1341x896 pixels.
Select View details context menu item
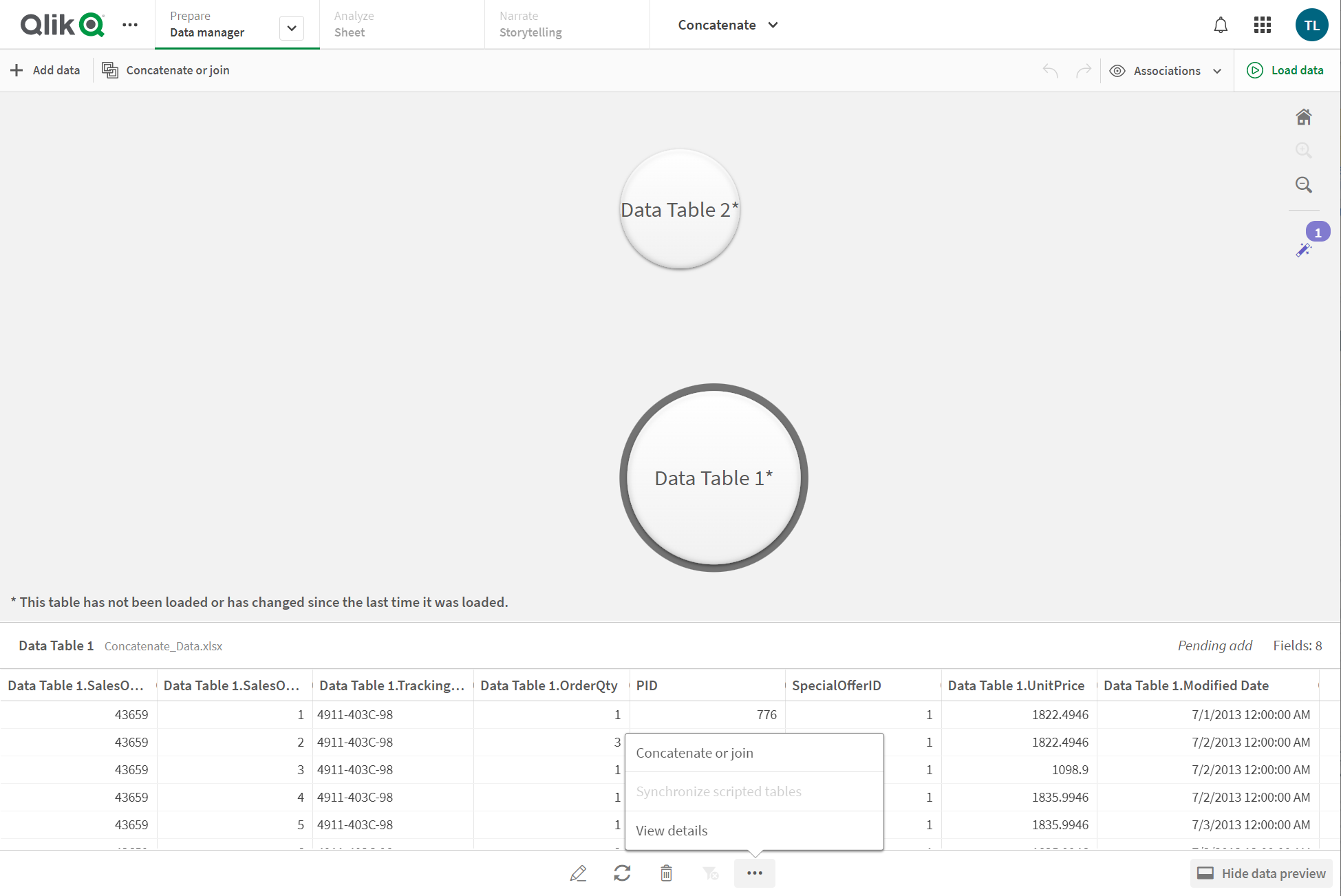point(672,830)
